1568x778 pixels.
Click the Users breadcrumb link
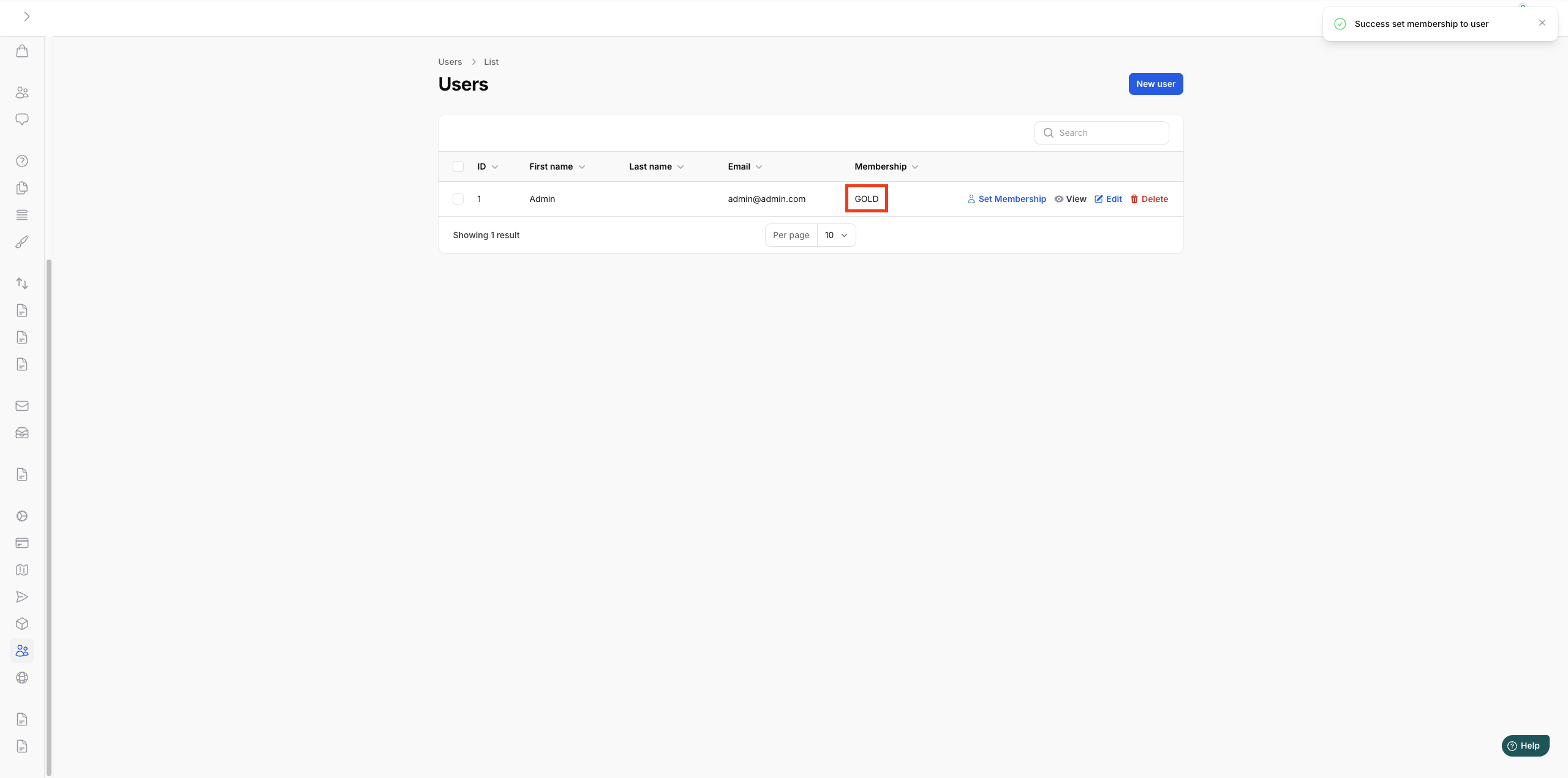pos(450,62)
